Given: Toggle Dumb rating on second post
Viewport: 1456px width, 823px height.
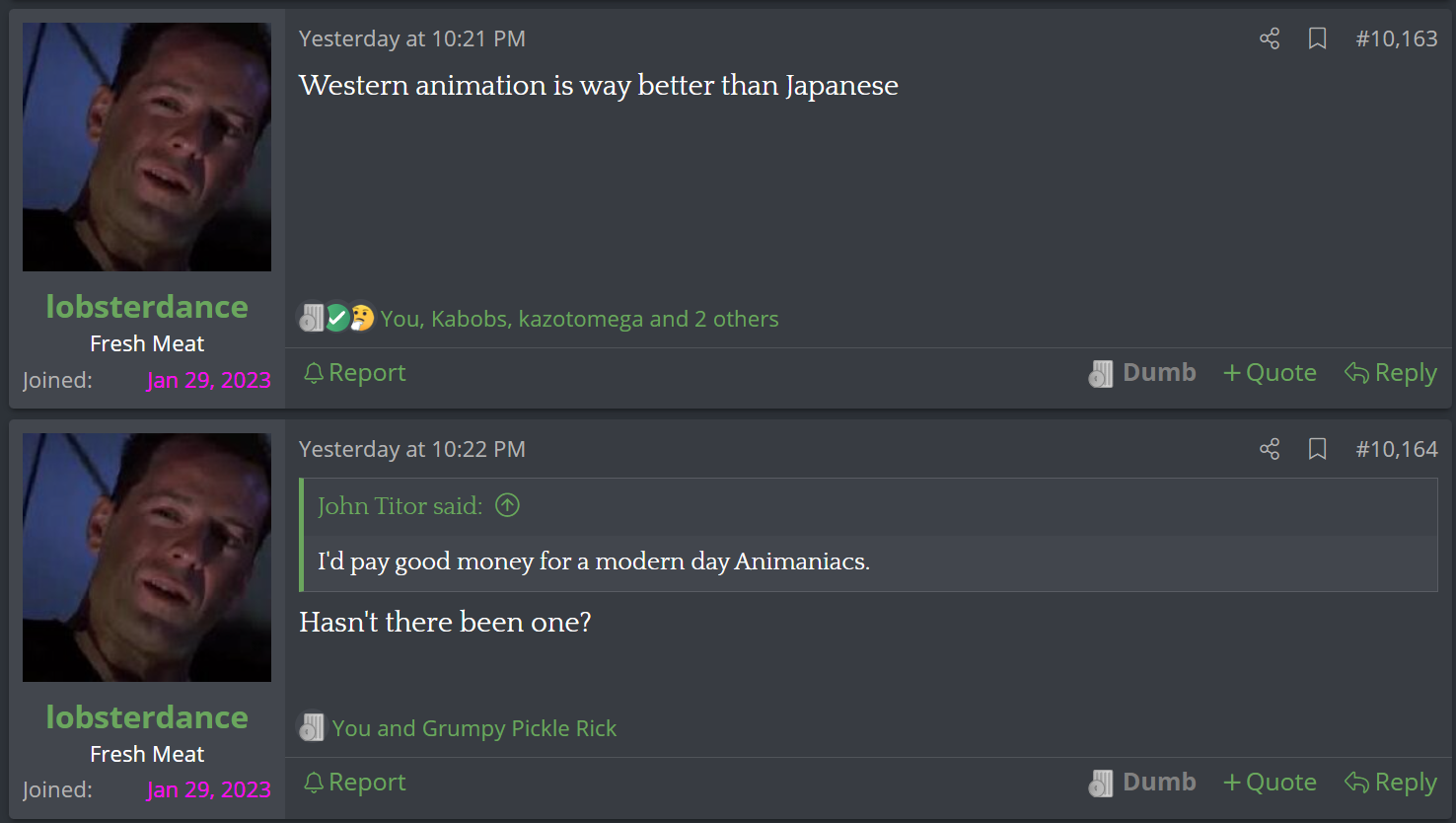Looking at the screenshot, I should [x=1142, y=782].
